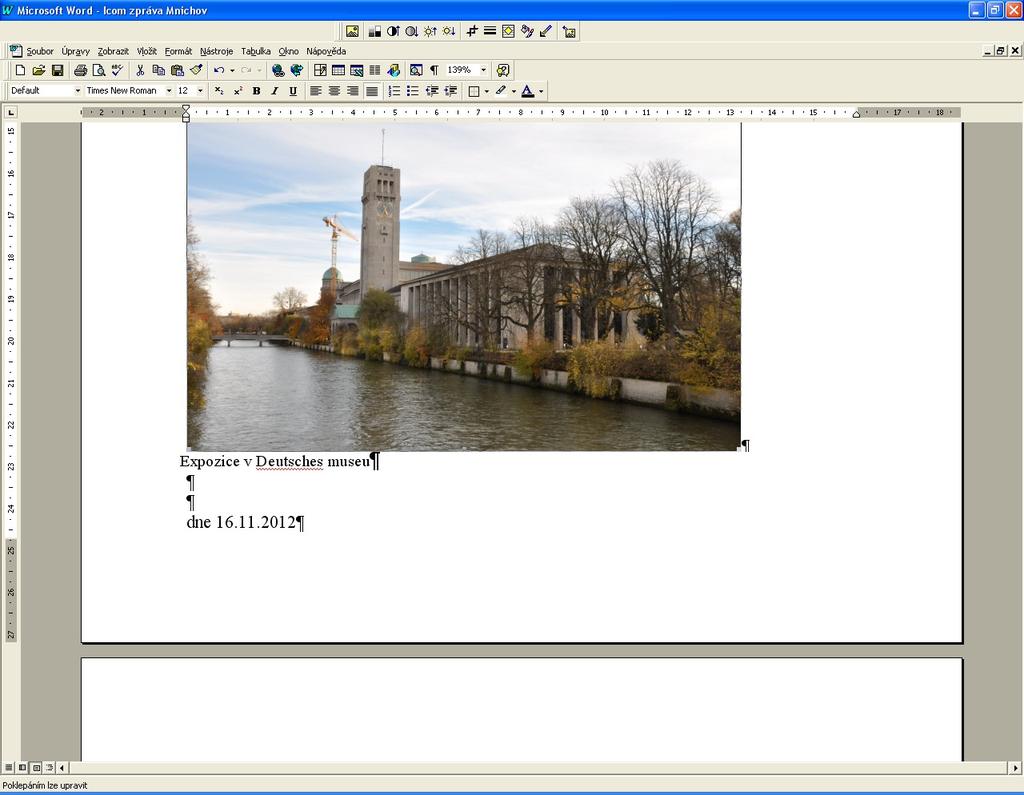Toggle the Document Map
1024x795 pixels.
coord(416,70)
